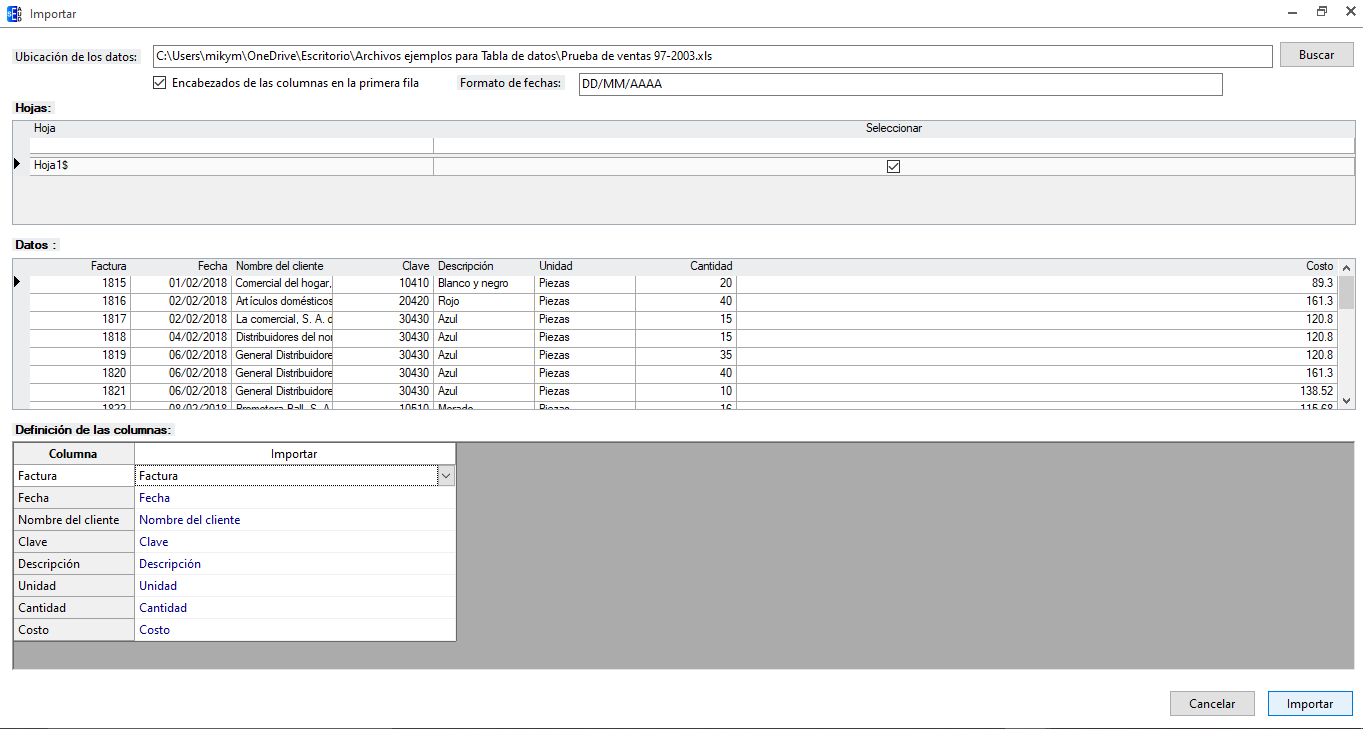The width and height of the screenshot is (1363, 729).
Task: Click the row indicator arrow beside Hoja1$
Action: point(18,164)
